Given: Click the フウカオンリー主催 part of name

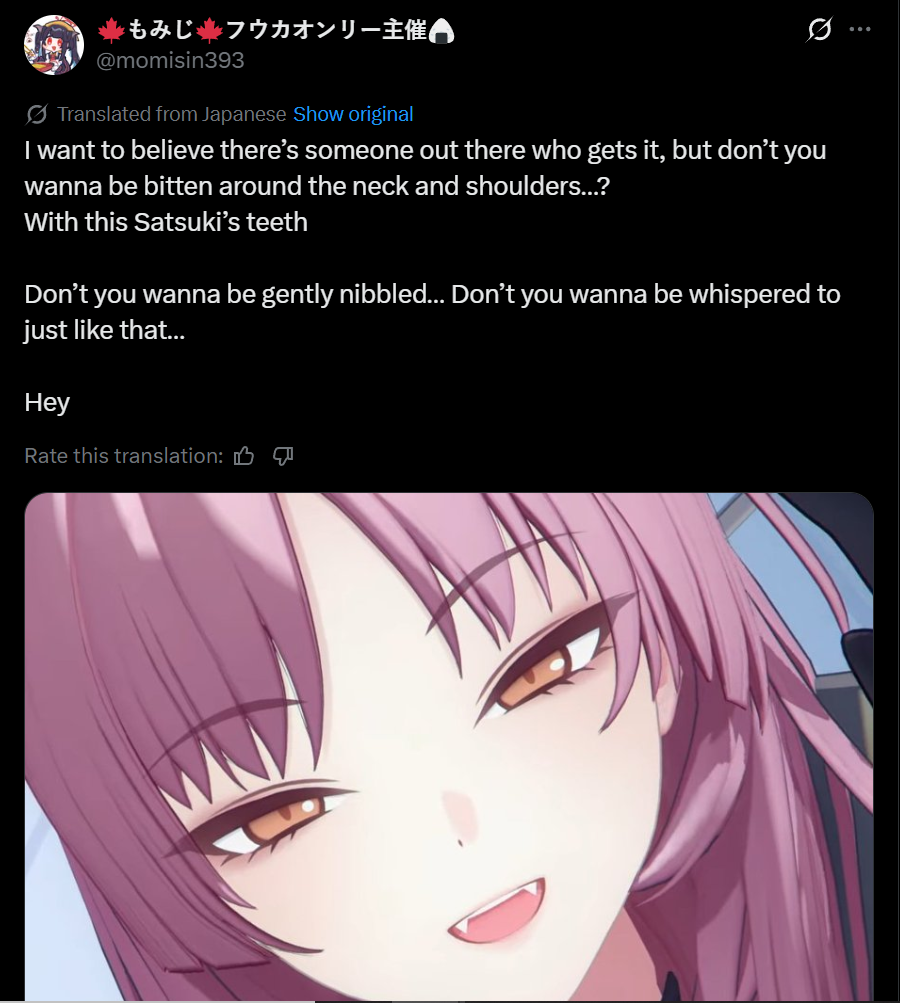Looking at the screenshot, I should [326, 30].
